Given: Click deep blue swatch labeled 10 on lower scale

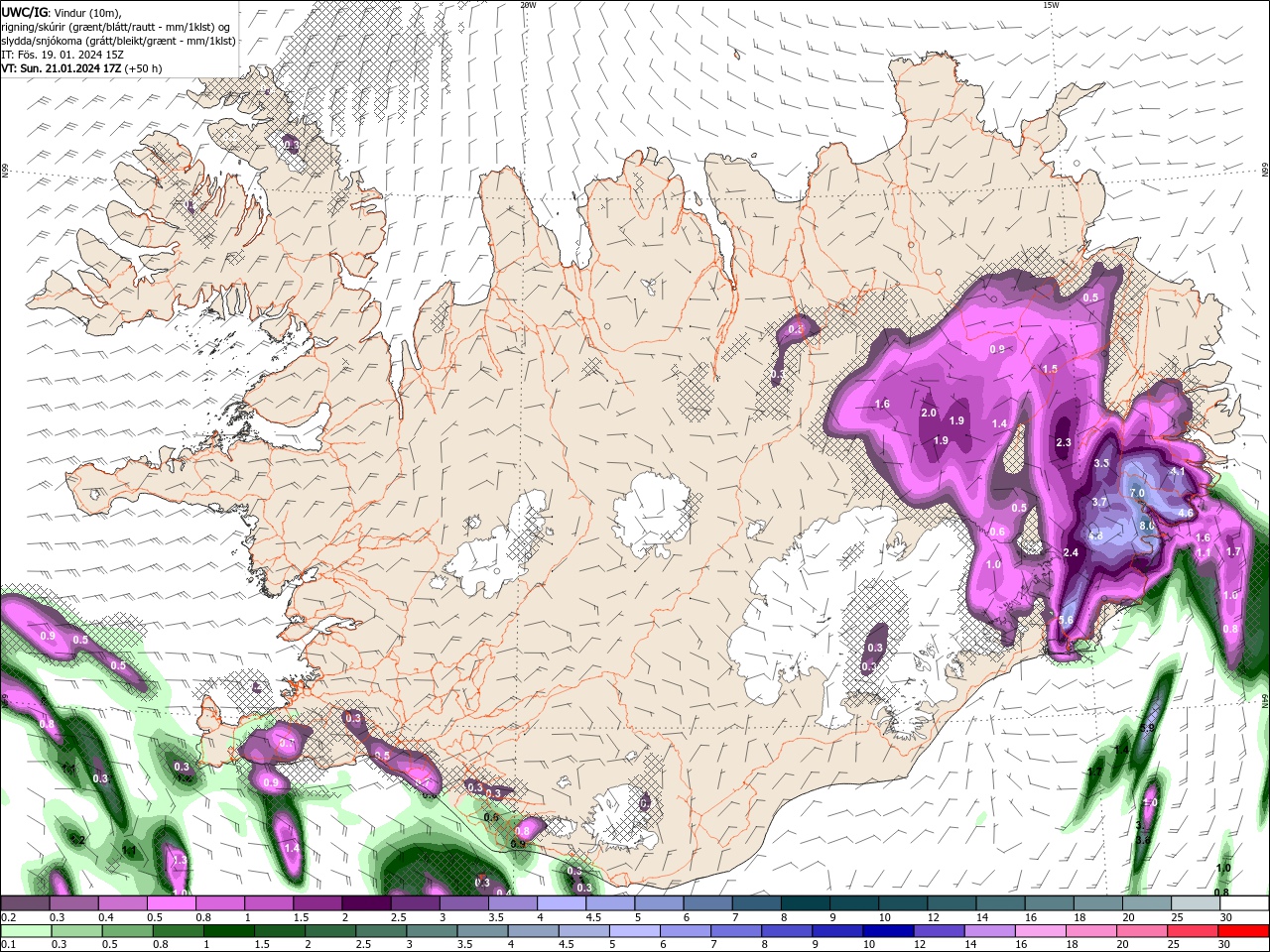Looking at the screenshot, I should point(887,931).
